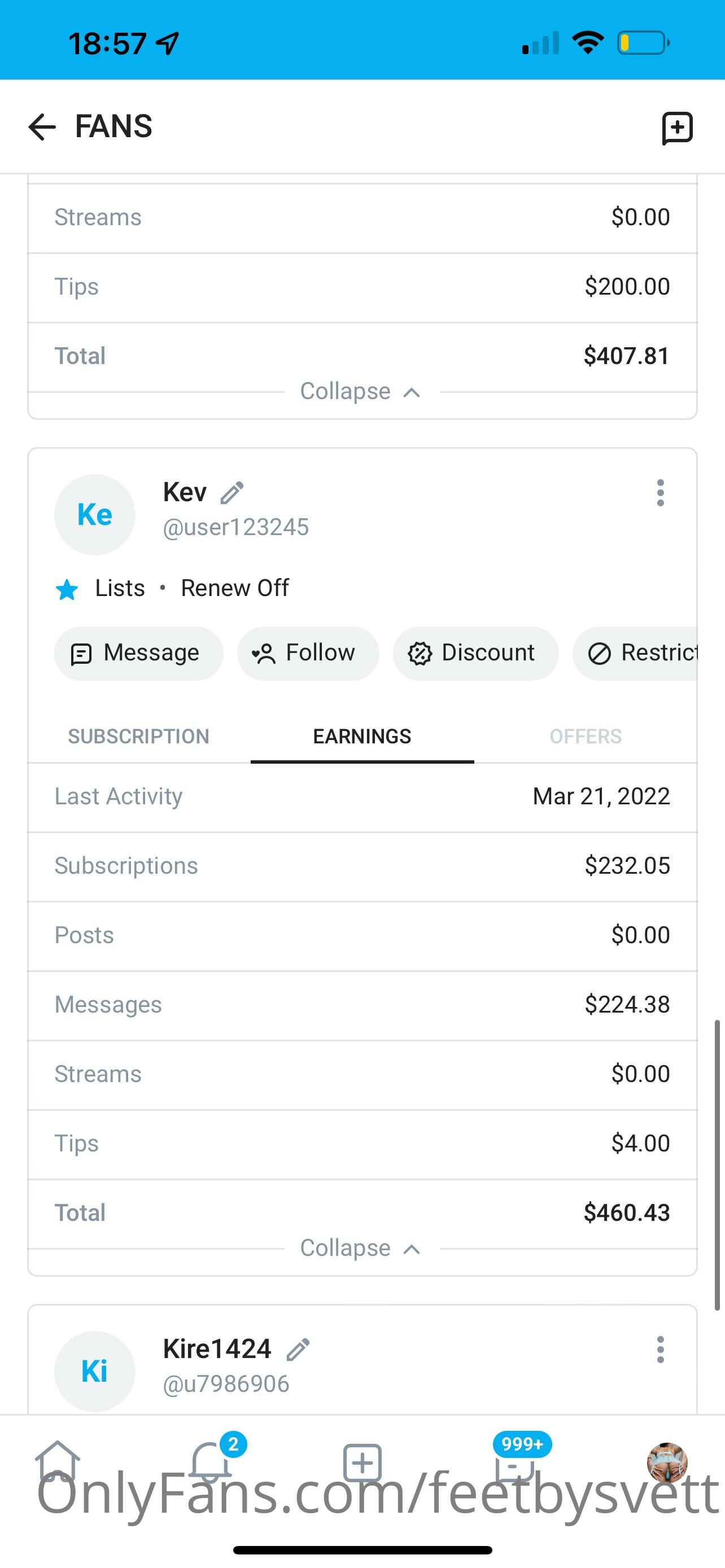Follow Kev
This screenshot has height=1568, width=725.
pos(308,653)
